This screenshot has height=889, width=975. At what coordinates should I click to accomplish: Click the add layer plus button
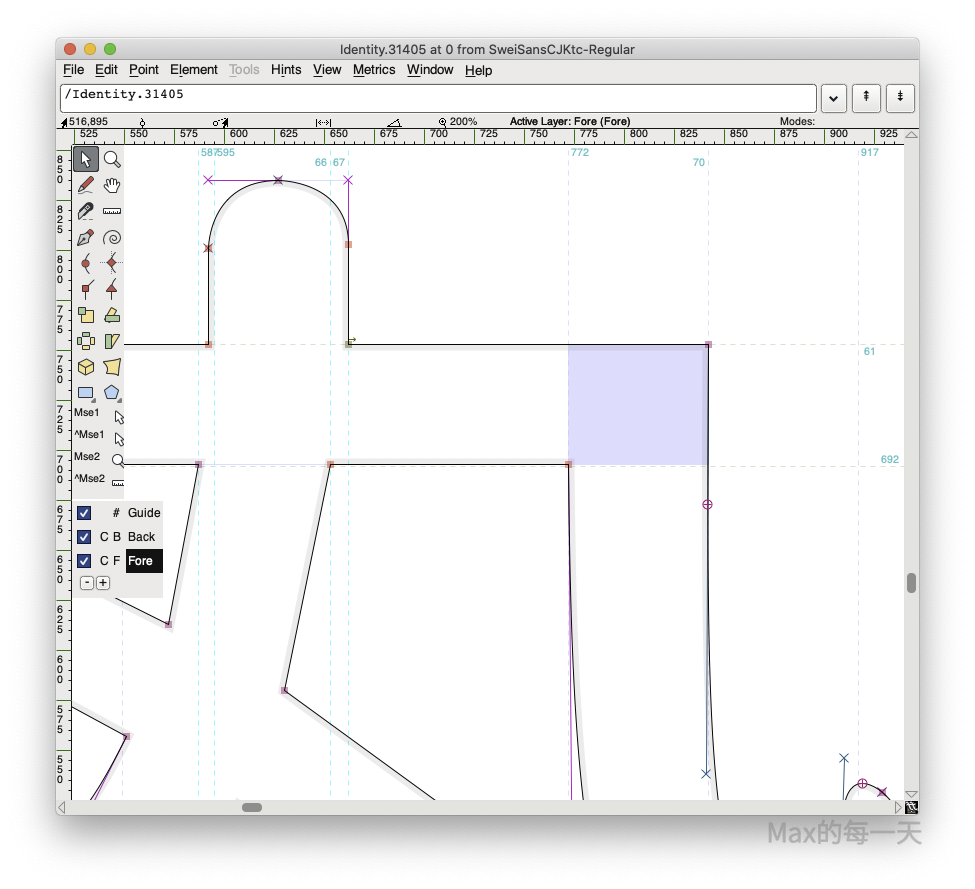[x=103, y=583]
